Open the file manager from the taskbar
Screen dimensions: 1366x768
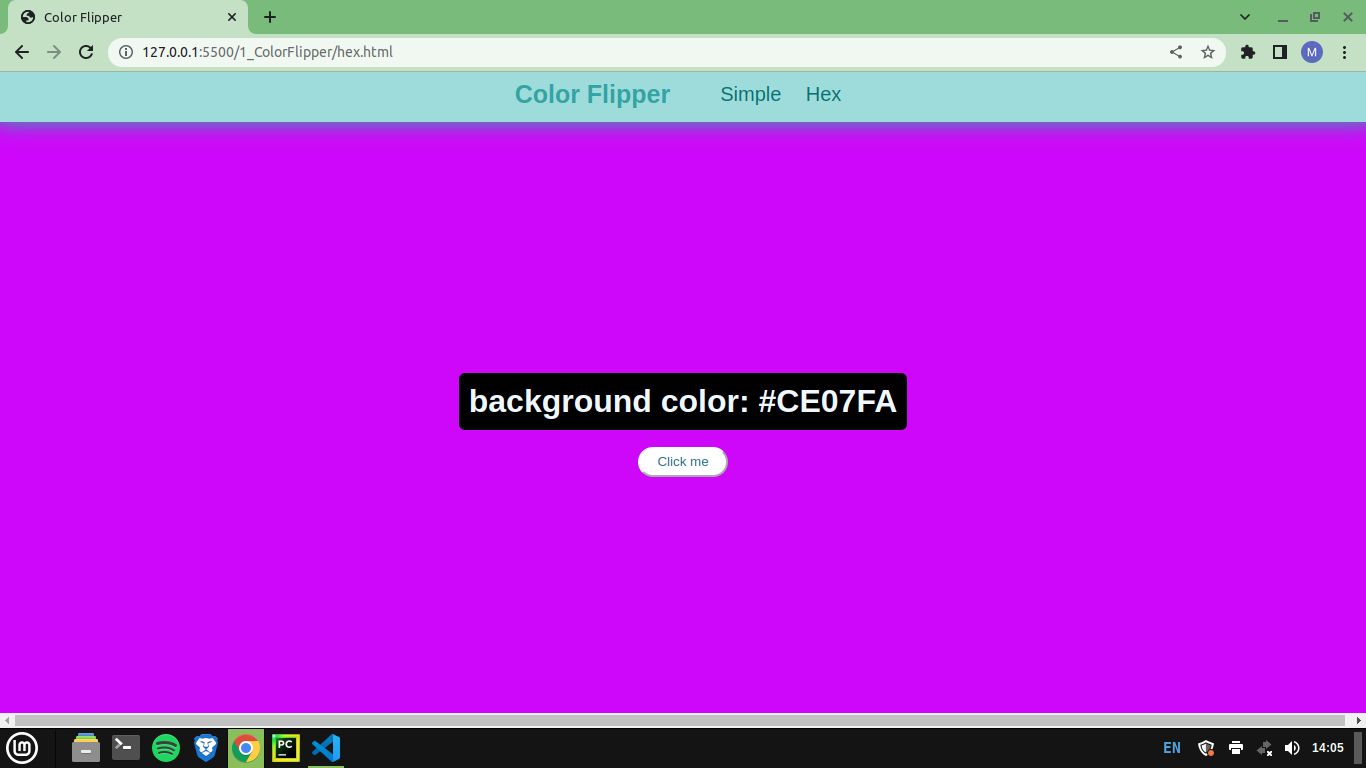(x=85, y=747)
